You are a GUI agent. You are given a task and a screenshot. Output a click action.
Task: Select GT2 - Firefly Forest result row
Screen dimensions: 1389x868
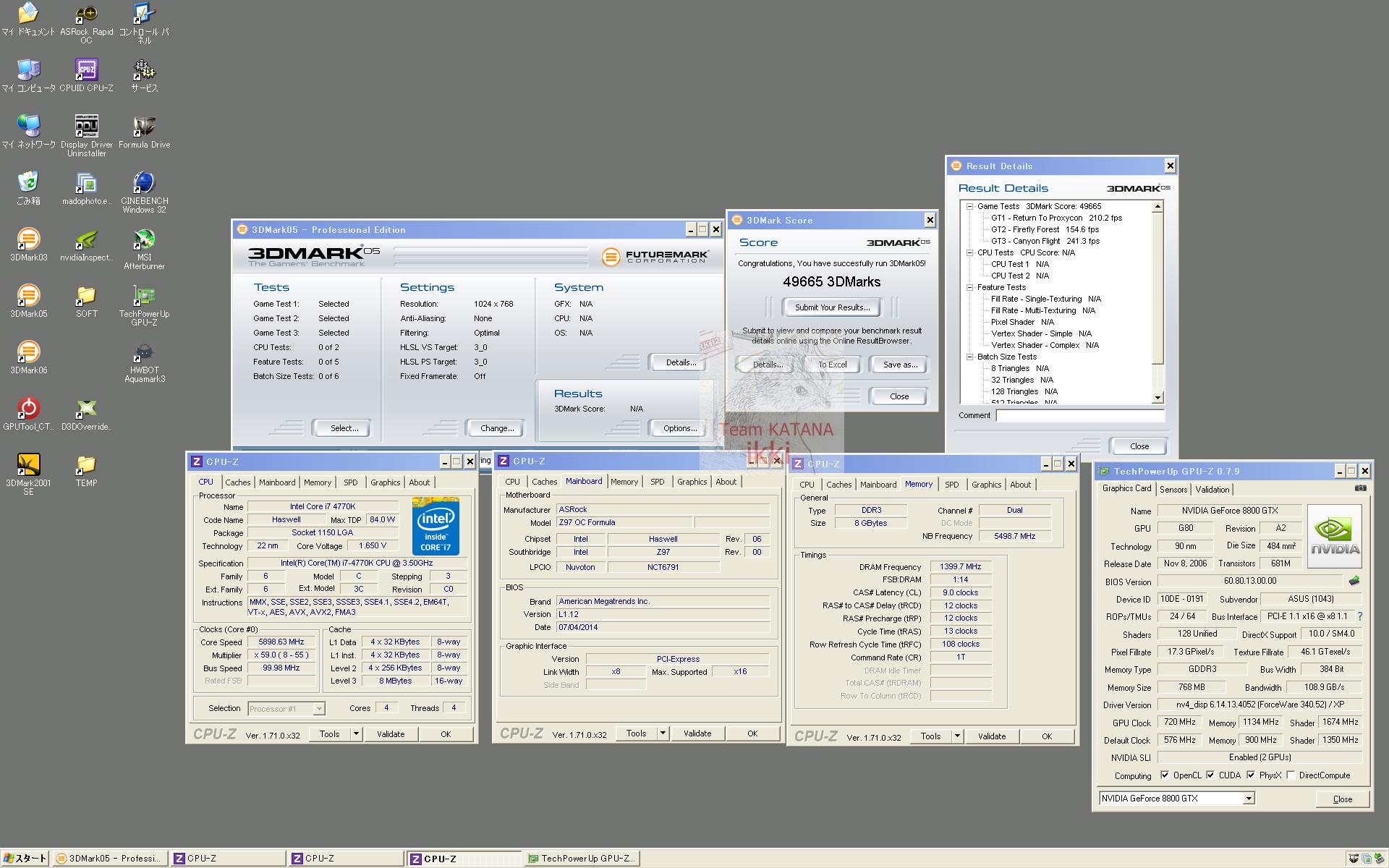[1045, 229]
